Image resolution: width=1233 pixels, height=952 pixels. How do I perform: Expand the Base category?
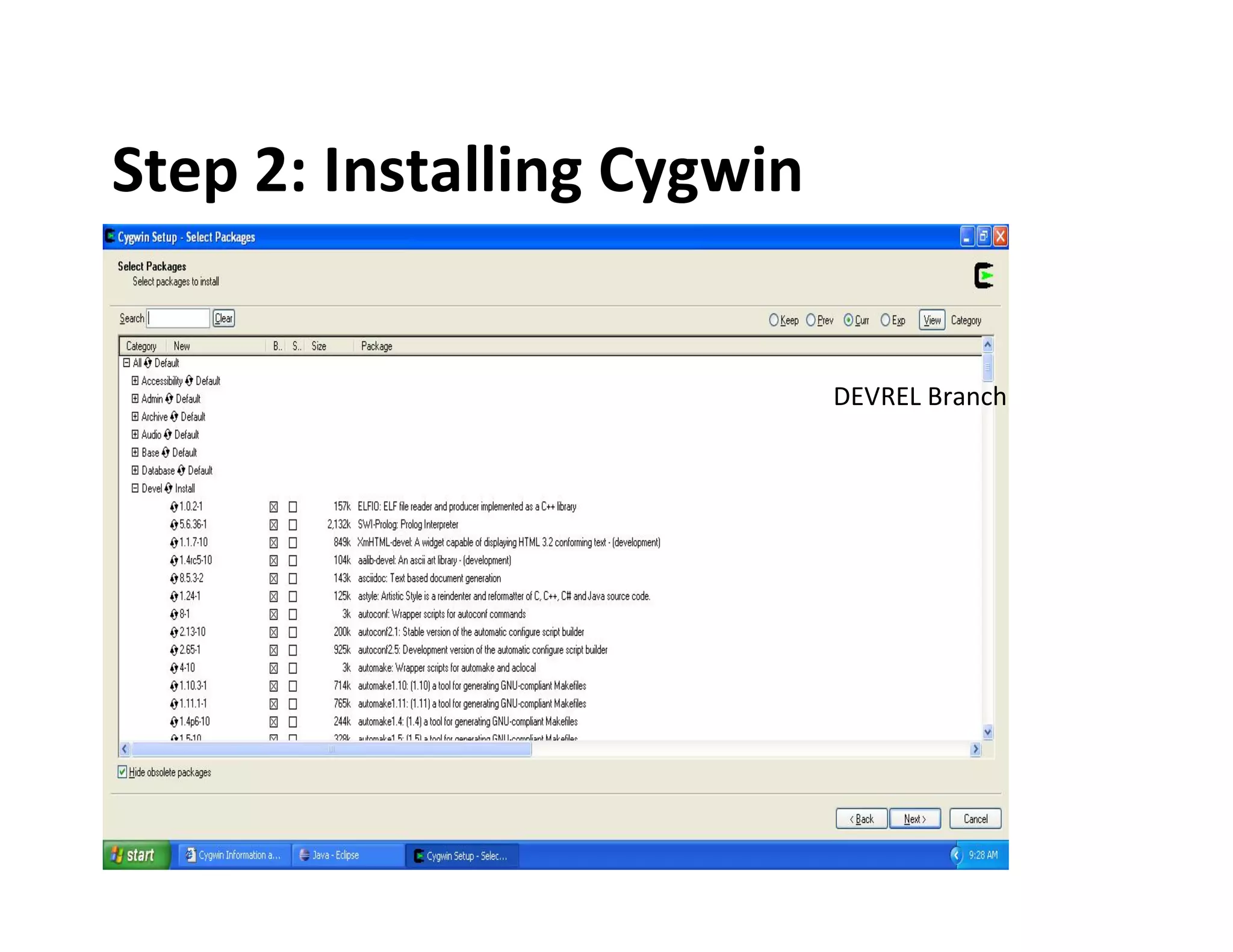135,453
